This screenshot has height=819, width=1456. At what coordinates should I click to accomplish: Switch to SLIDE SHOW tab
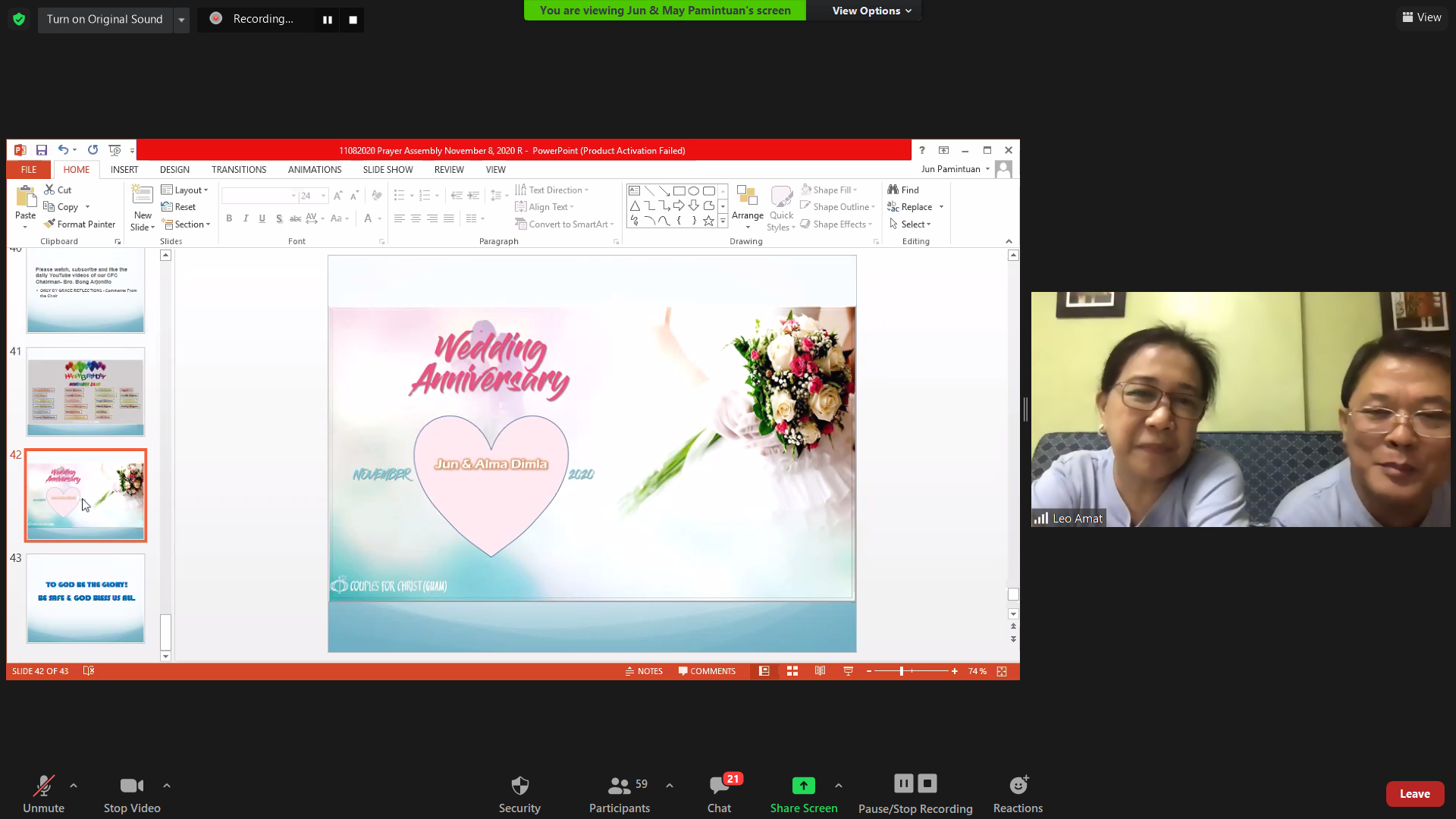(388, 169)
